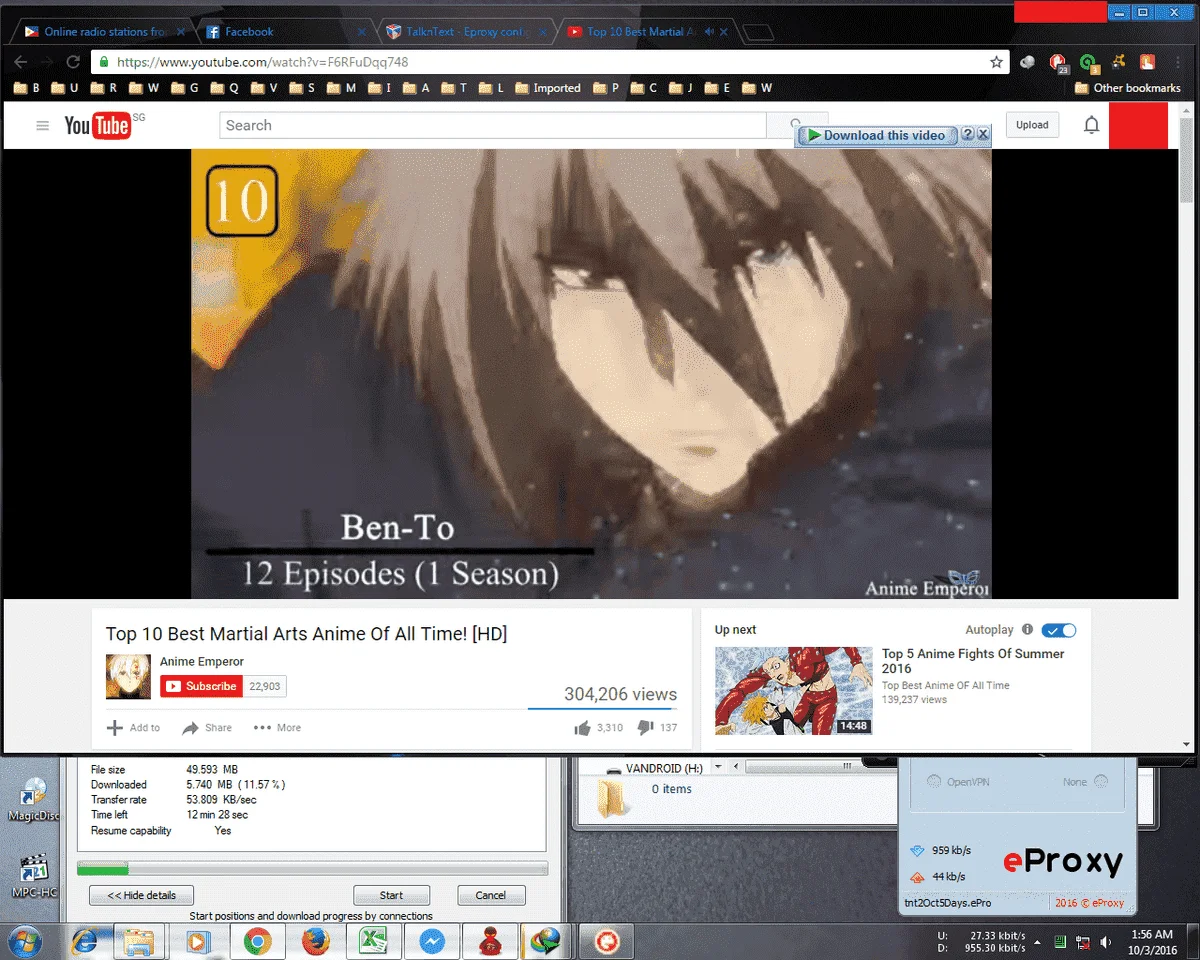Expand the More options under the video

pos(277,728)
